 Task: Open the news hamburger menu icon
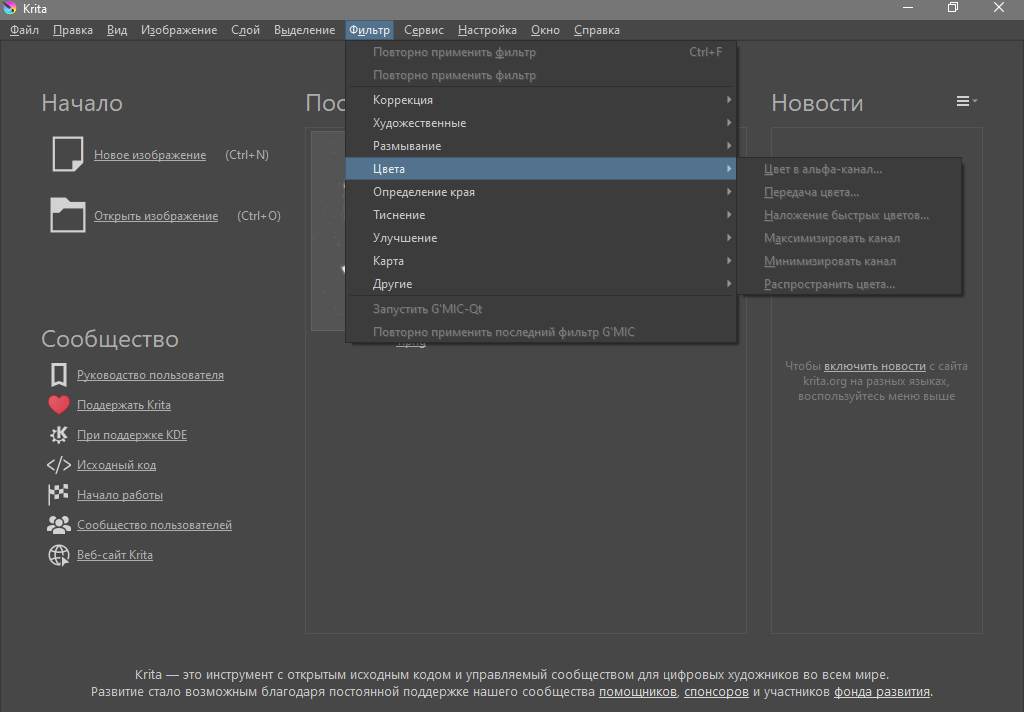click(x=967, y=101)
